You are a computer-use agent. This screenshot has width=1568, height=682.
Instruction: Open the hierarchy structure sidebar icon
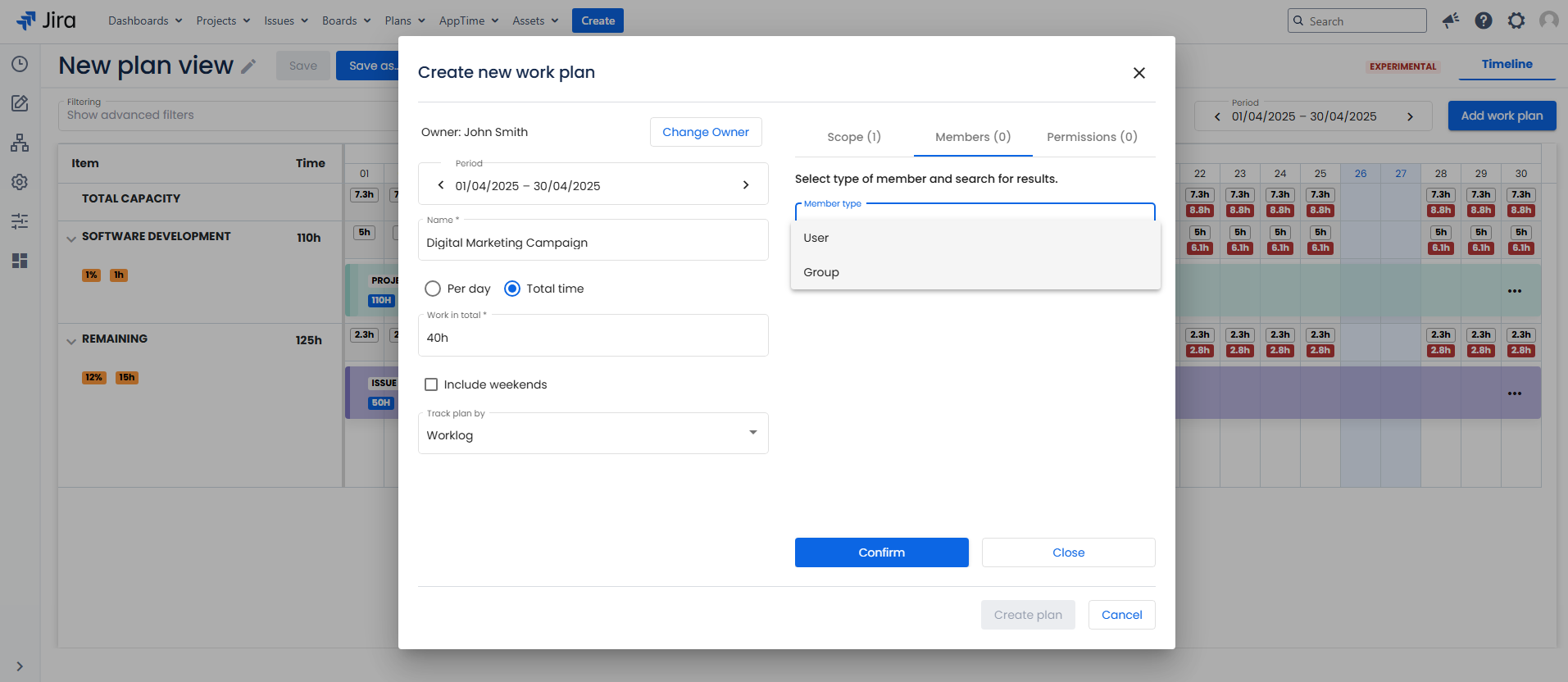(20, 143)
